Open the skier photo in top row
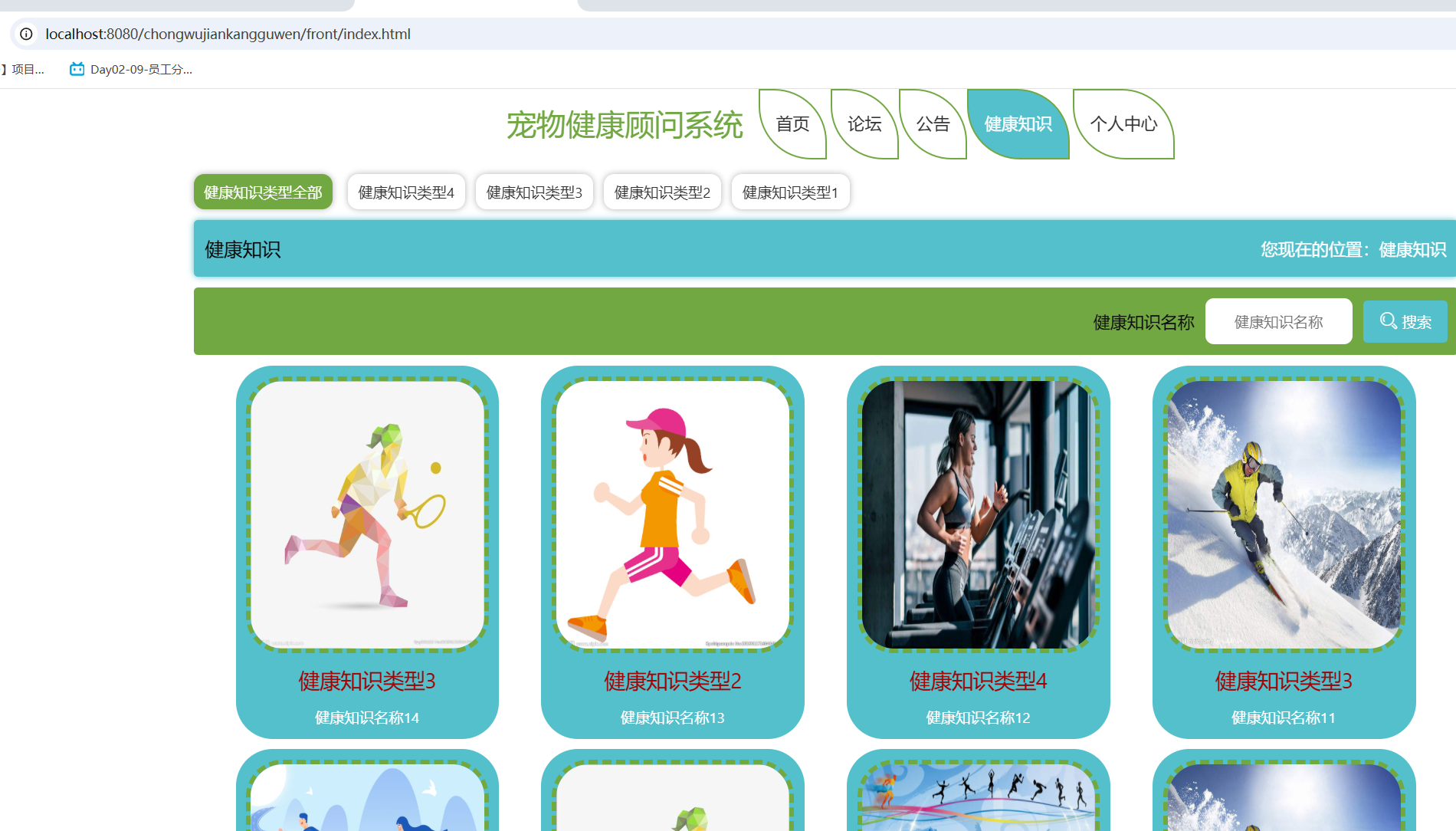Screen dimensions: 1456x831 click(1284, 514)
